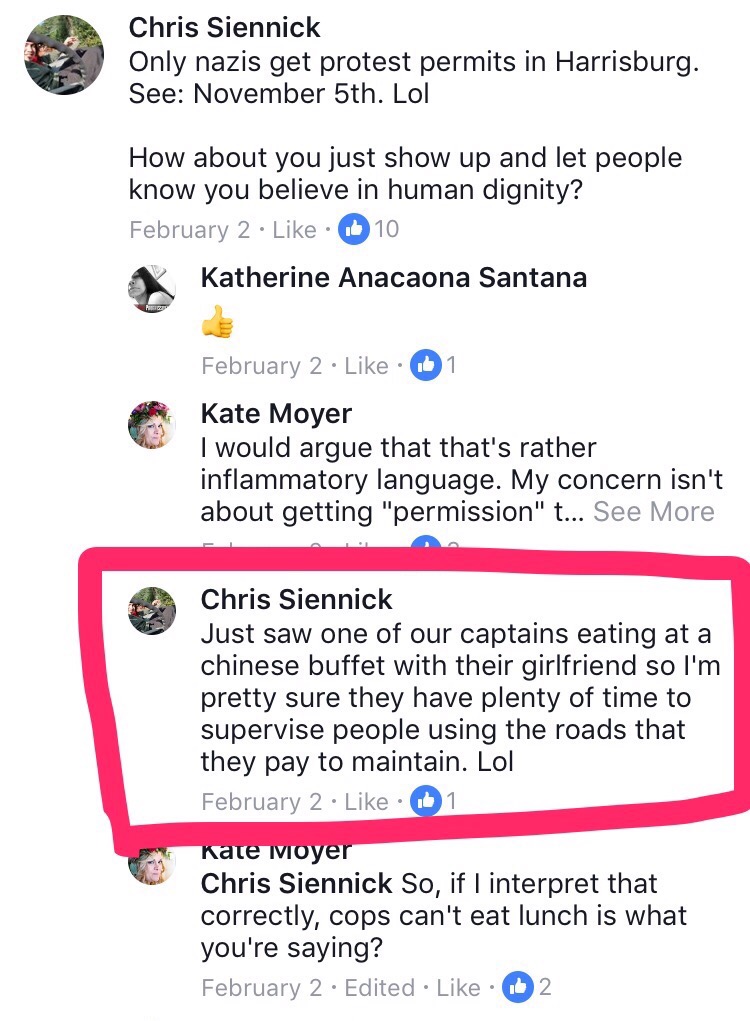Click the thumbs-up emoji in Katherine's comment

217,322
